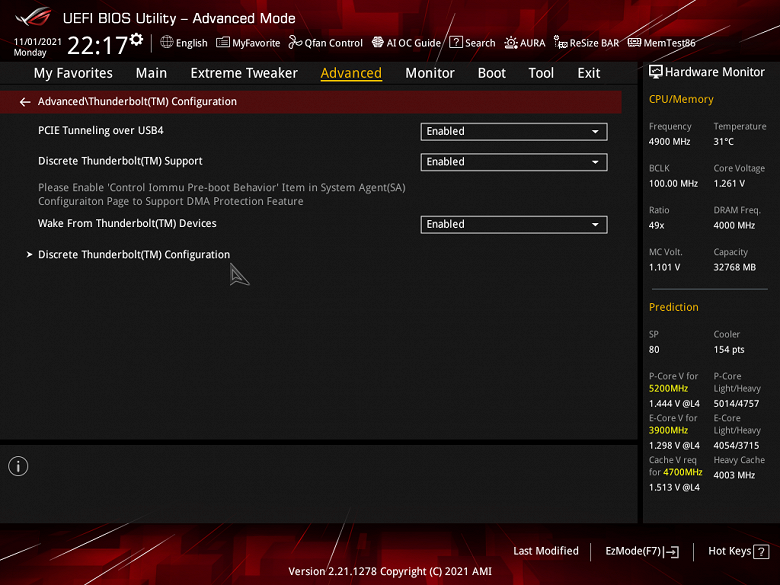Click the 11/01/2021 date text
Screen dimensions: 780x585
coord(37,42)
